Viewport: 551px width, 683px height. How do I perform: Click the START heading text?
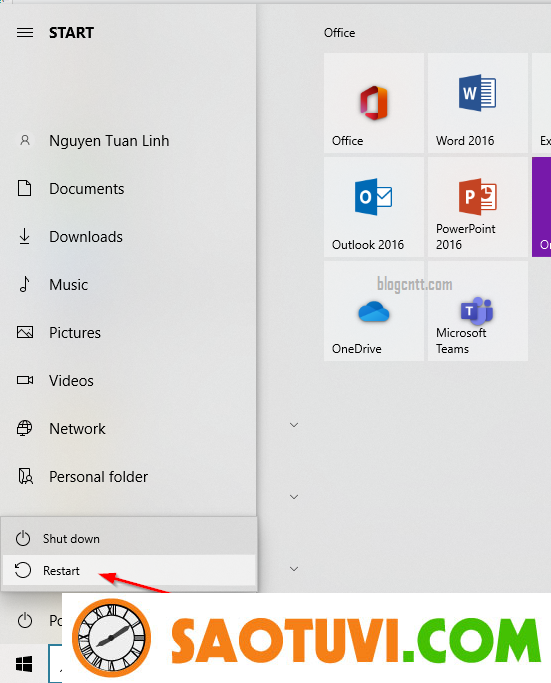coord(71,33)
